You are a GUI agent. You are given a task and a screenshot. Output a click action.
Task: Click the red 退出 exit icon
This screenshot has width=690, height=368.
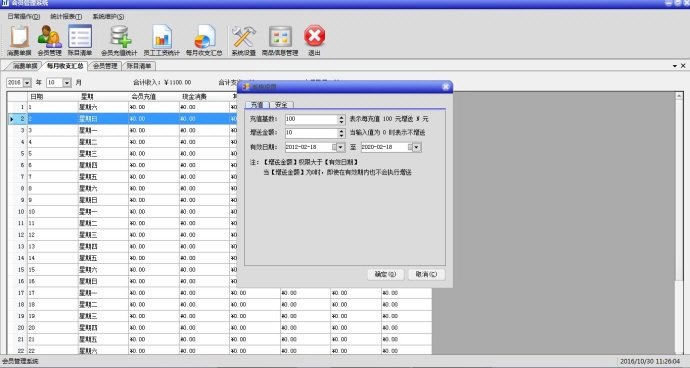(314, 40)
